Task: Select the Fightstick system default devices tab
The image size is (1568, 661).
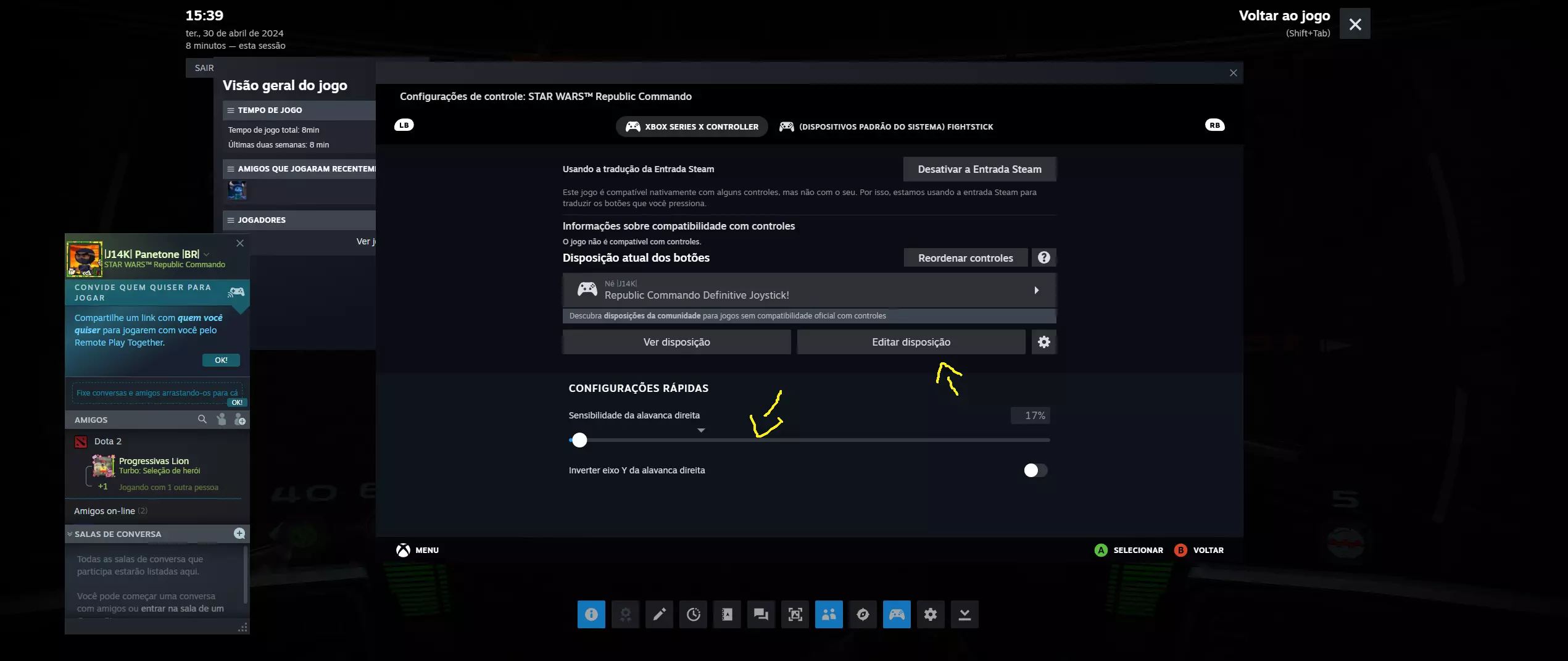Action: pos(887,127)
